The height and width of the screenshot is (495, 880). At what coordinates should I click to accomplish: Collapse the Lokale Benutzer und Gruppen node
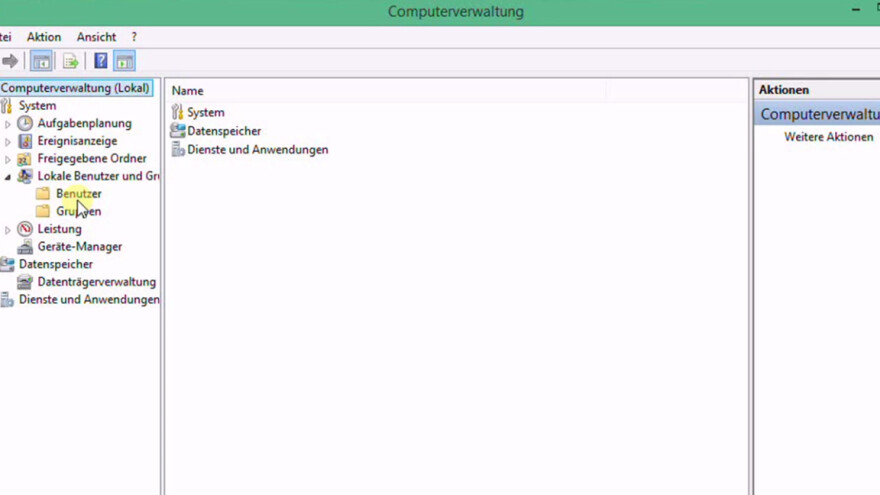[8, 177]
